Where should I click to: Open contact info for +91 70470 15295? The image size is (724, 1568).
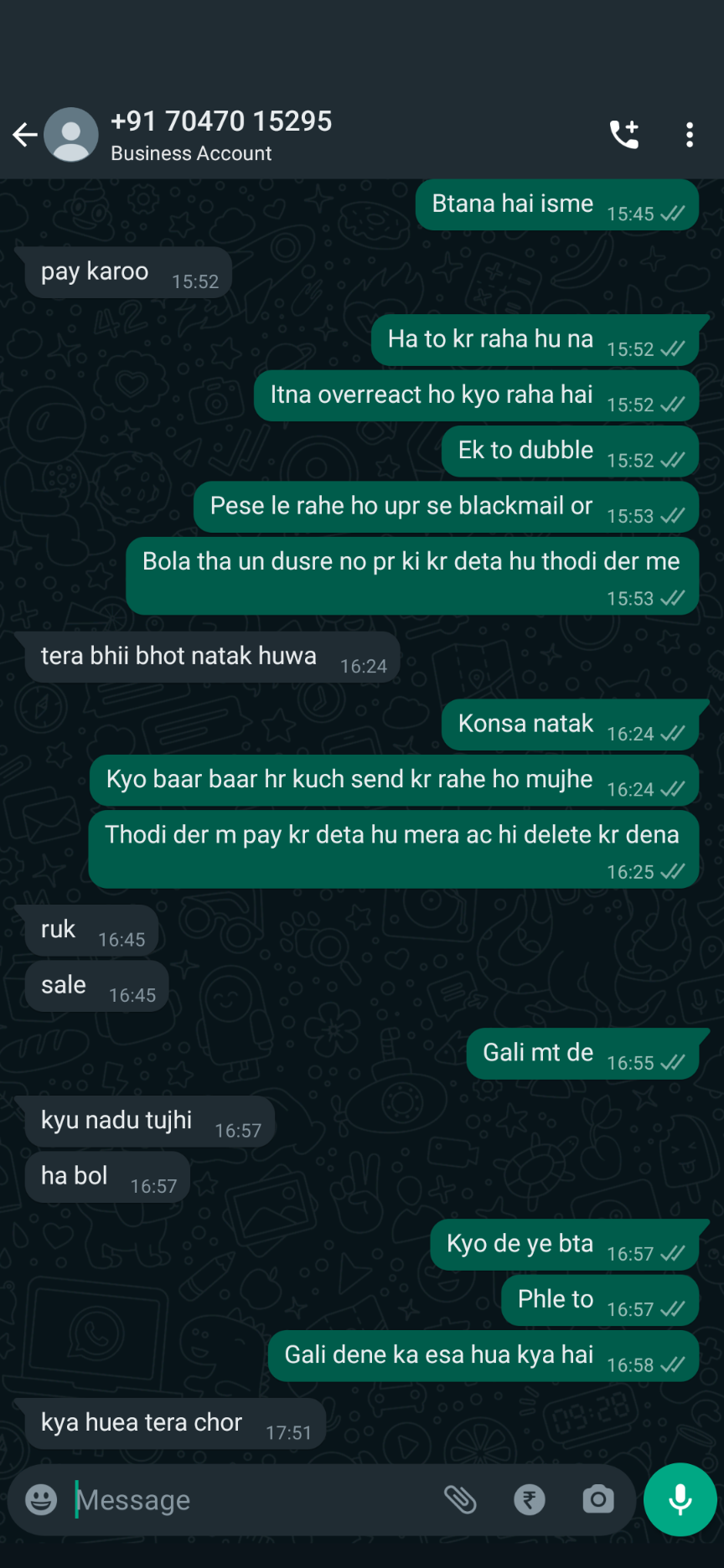[x=221, y=121]
